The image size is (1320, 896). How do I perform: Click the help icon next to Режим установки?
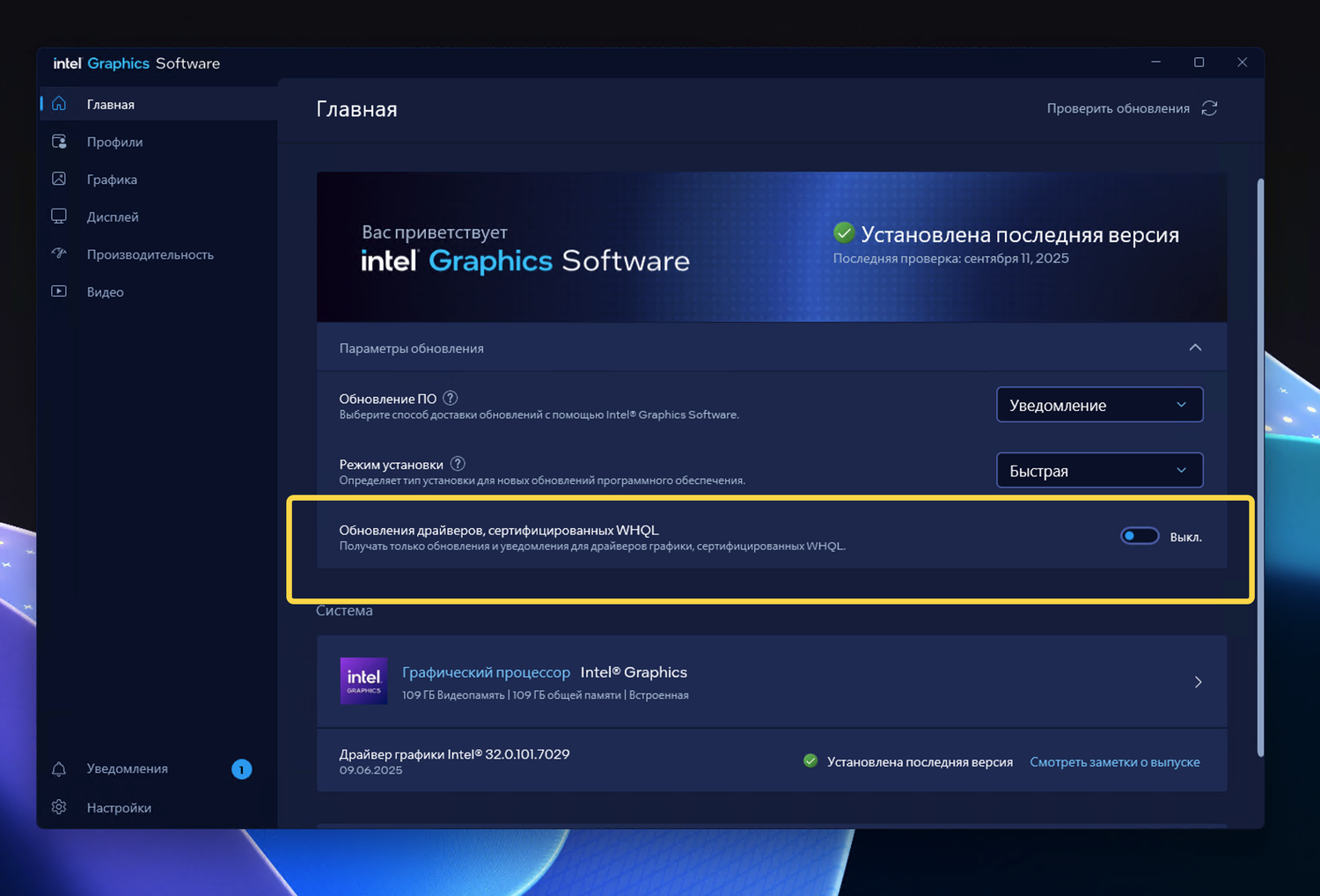(458, 464)
